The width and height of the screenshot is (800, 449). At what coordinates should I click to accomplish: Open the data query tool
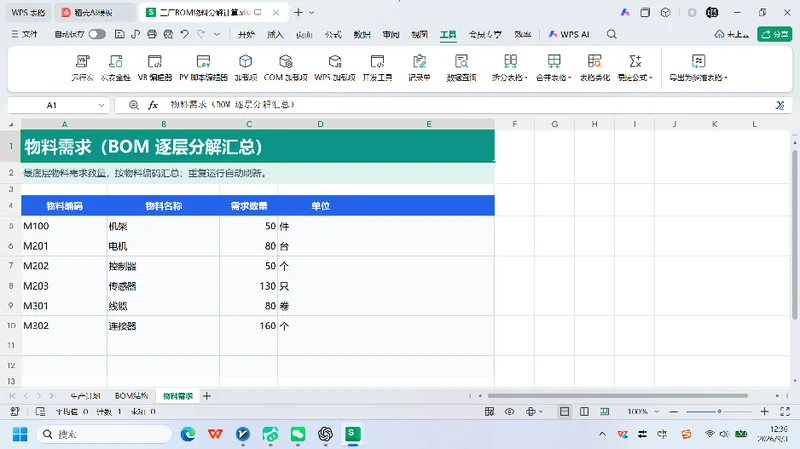tap(461, 68)
